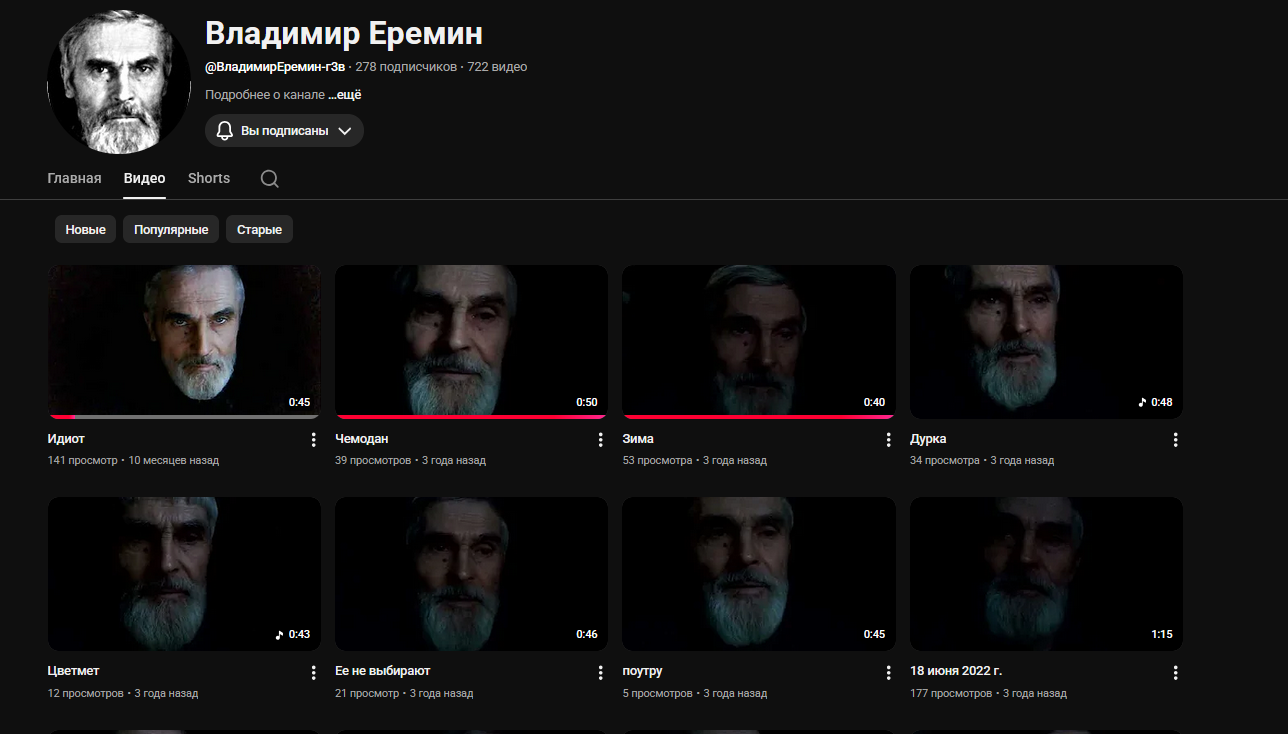The height and width of the screenshot is (734, 1288).
Task: Switch to the Главная tab
Action: coord(74,178)
